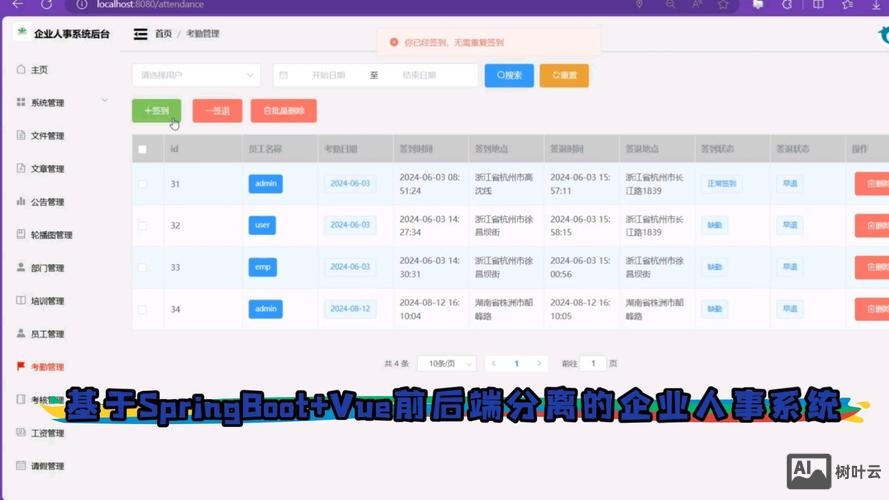This screenshot has width=889, height=500.
Task: Click the orange 重置 reset button
Action: click(564, 75)
